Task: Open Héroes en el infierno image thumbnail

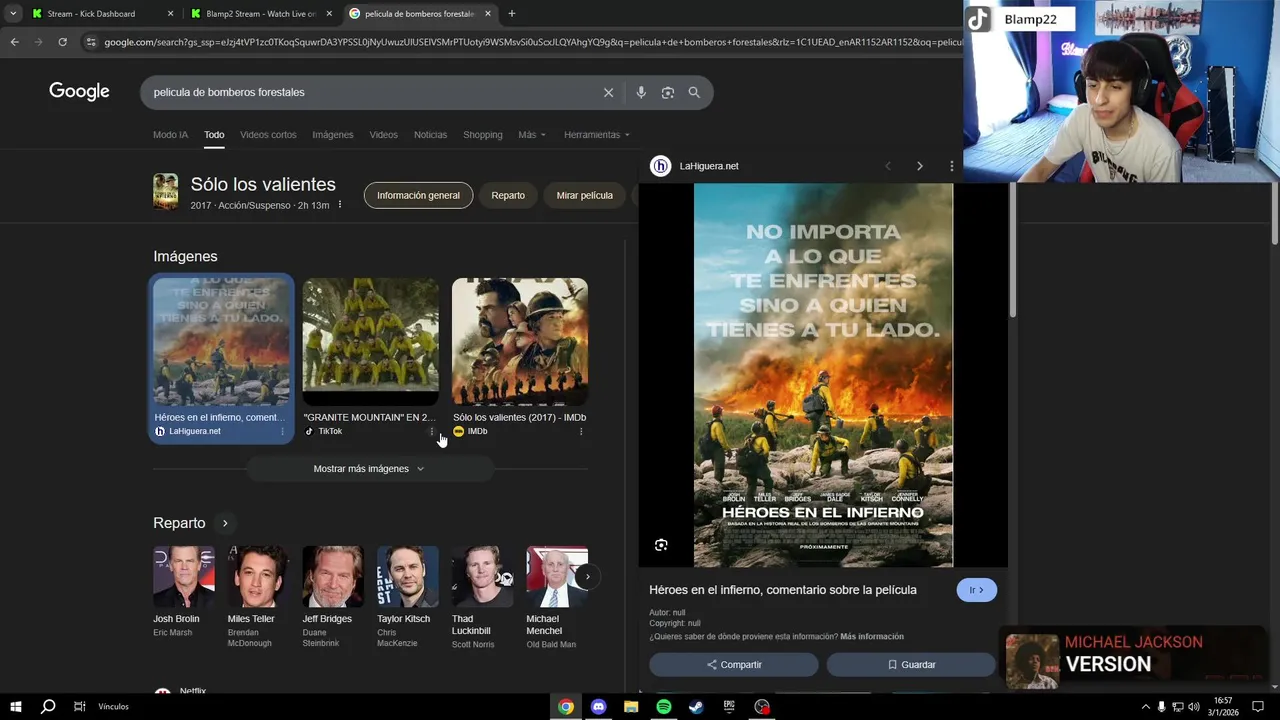Action: (221, 342)
